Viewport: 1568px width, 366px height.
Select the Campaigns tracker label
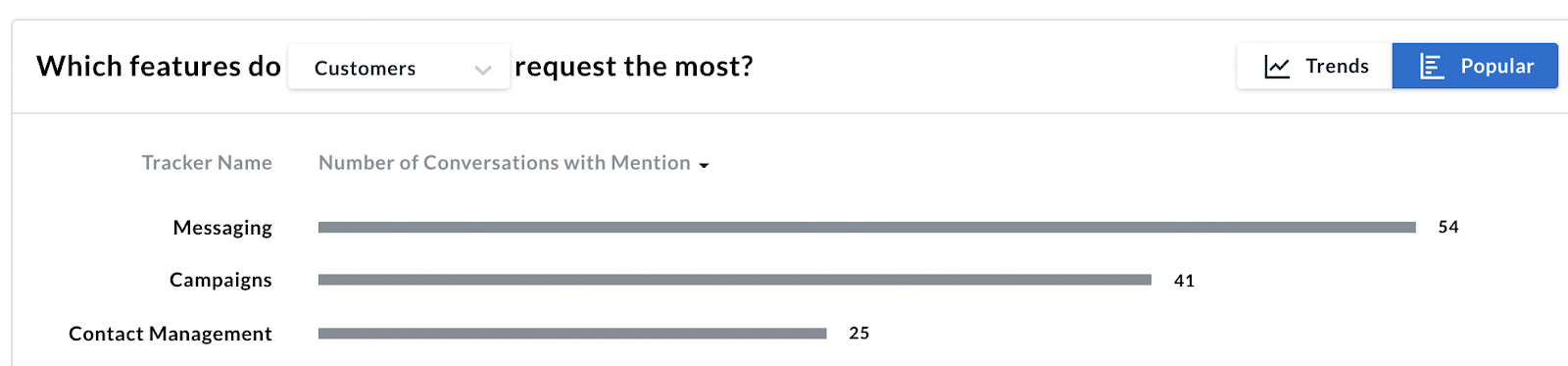(220, 281)
